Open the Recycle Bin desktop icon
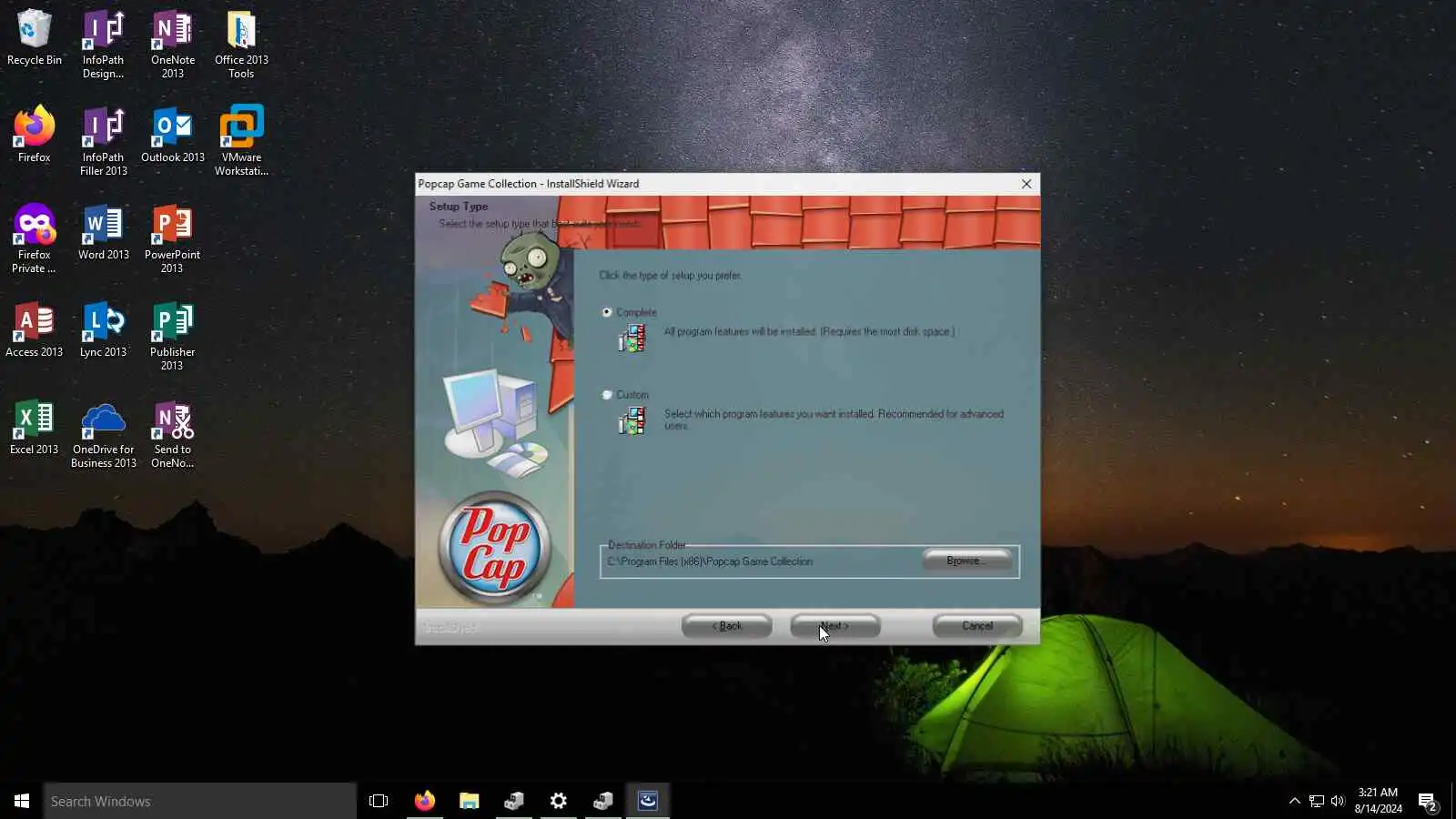The height and width of the screenshot is (819, 1456). pyautogui.click(x=34, y=36)
